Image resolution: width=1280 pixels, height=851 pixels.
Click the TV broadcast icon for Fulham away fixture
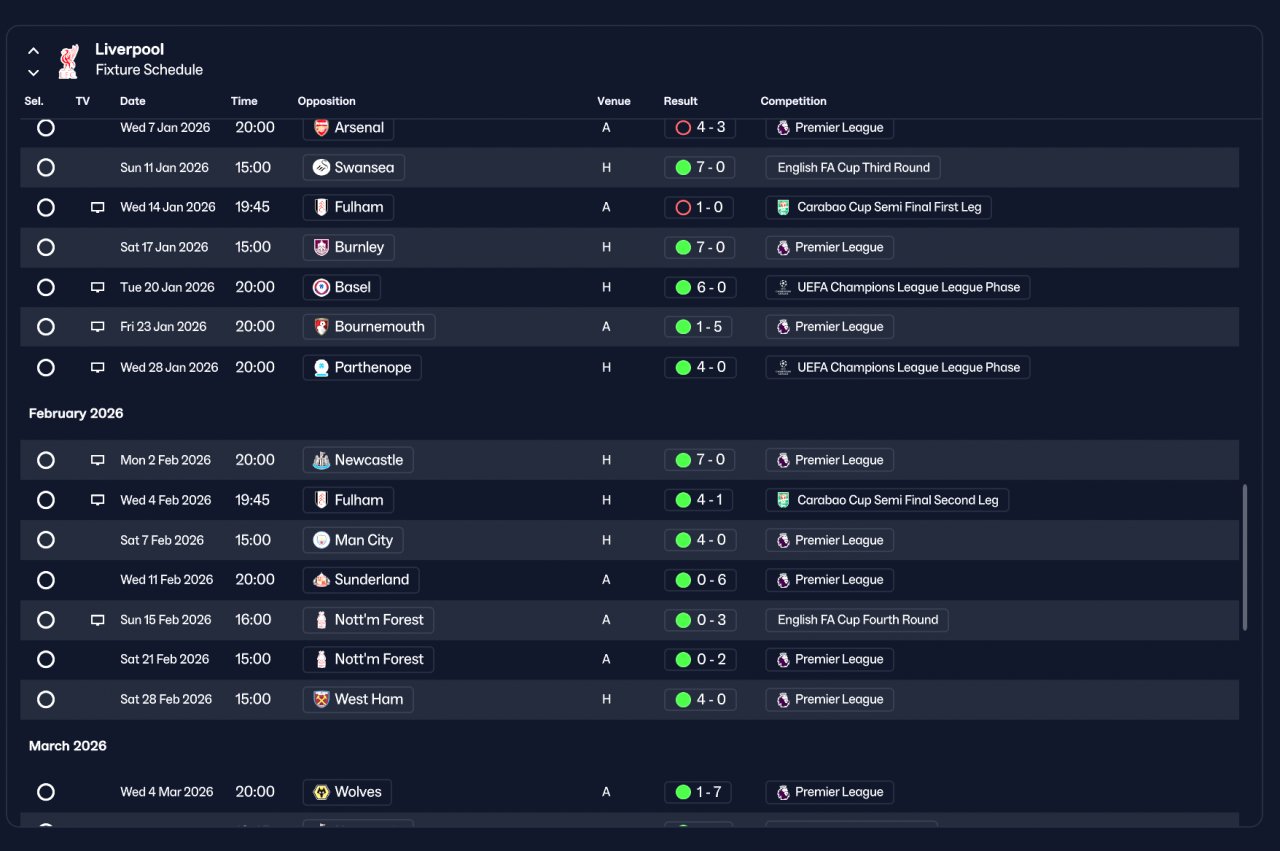98,207
